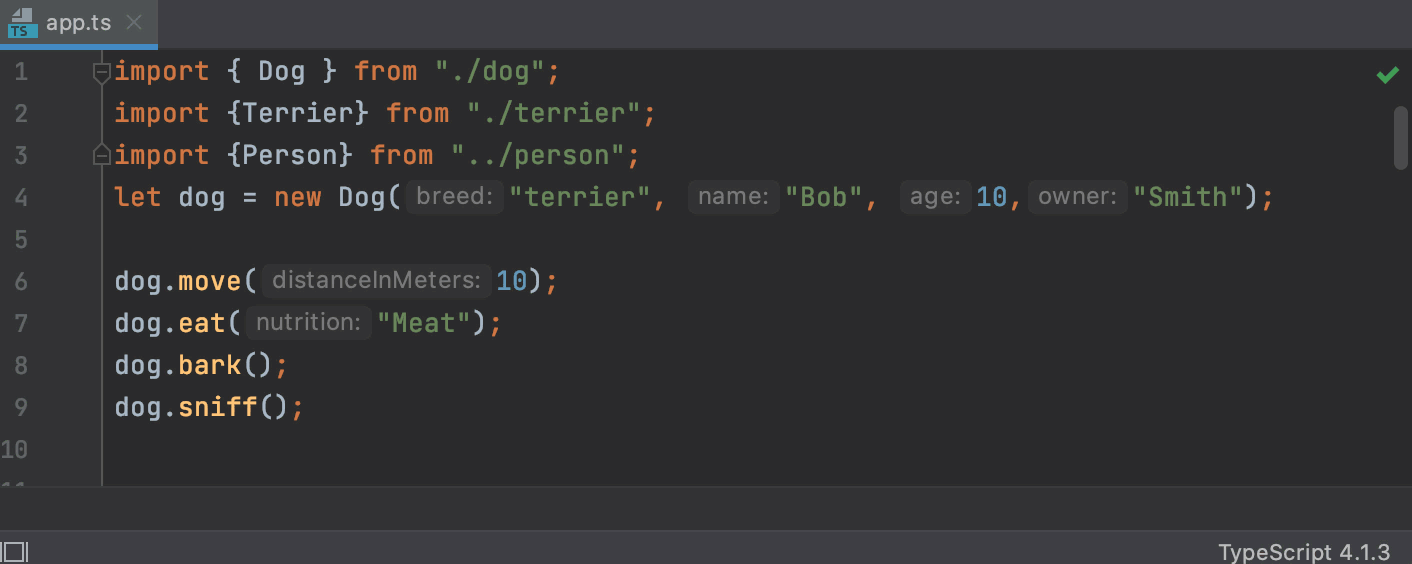Click the Dog constructor name on line 4

pyautogui.click(x=362, y=197)
